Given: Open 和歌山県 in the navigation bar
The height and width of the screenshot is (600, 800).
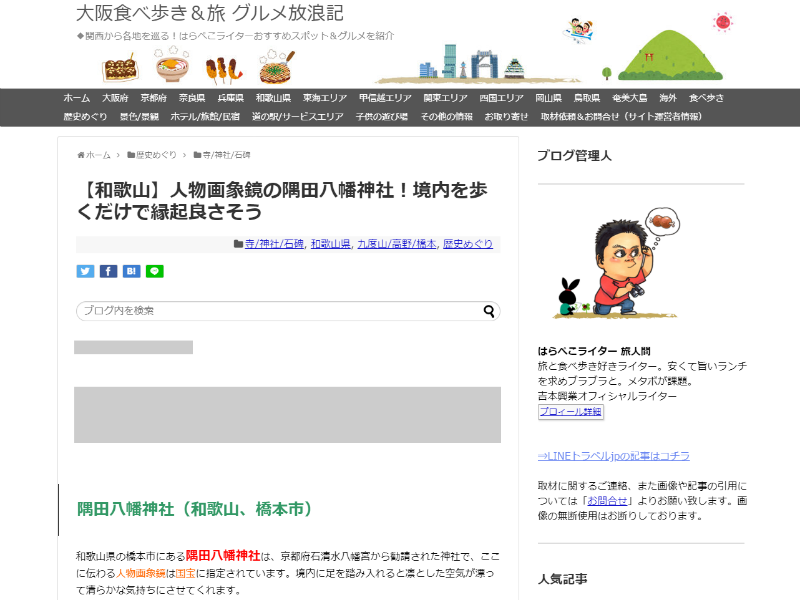Looking at the screenshot, I should pyautogui.click(x=273, y=98).
